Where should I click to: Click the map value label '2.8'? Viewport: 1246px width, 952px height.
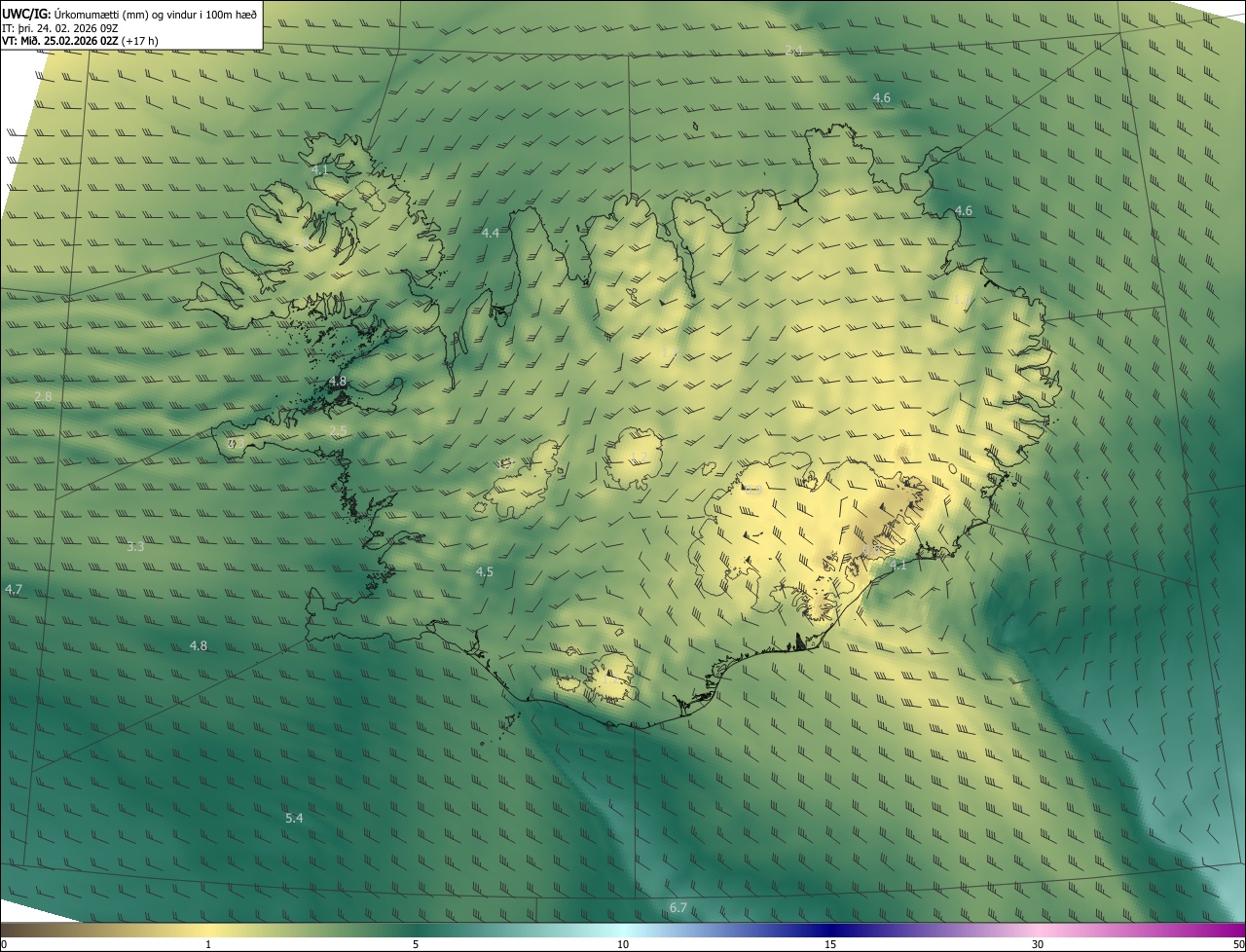(43, 396)
